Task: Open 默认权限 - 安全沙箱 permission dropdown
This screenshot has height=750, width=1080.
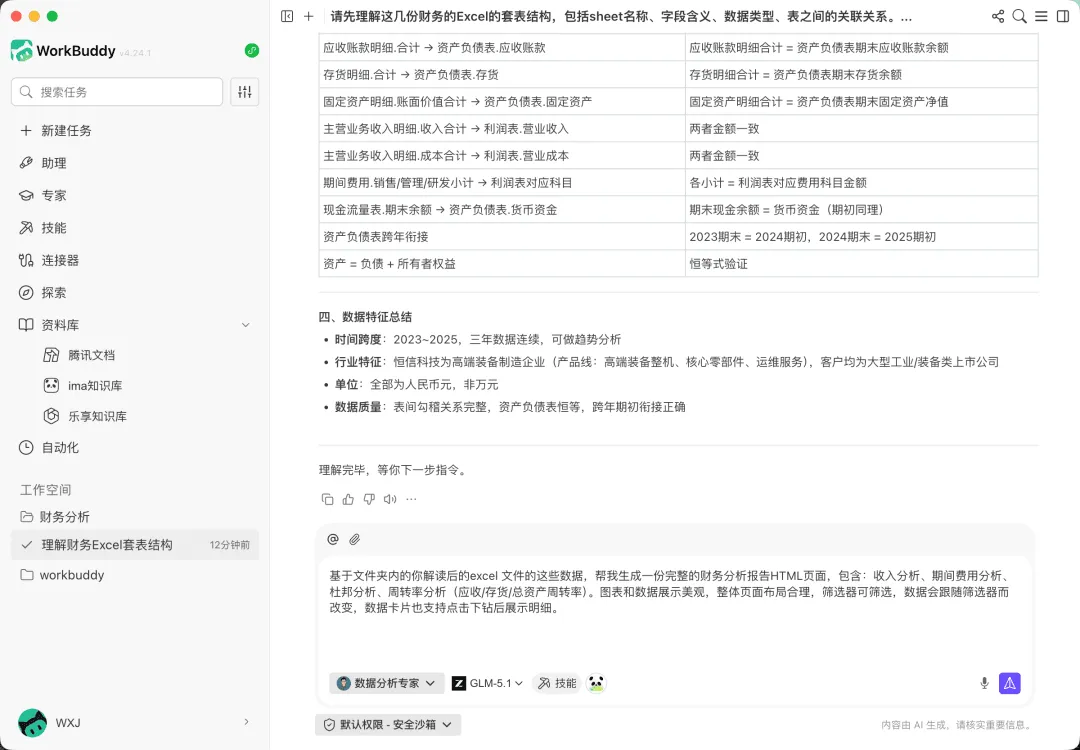Action: [x=388, y=725]
